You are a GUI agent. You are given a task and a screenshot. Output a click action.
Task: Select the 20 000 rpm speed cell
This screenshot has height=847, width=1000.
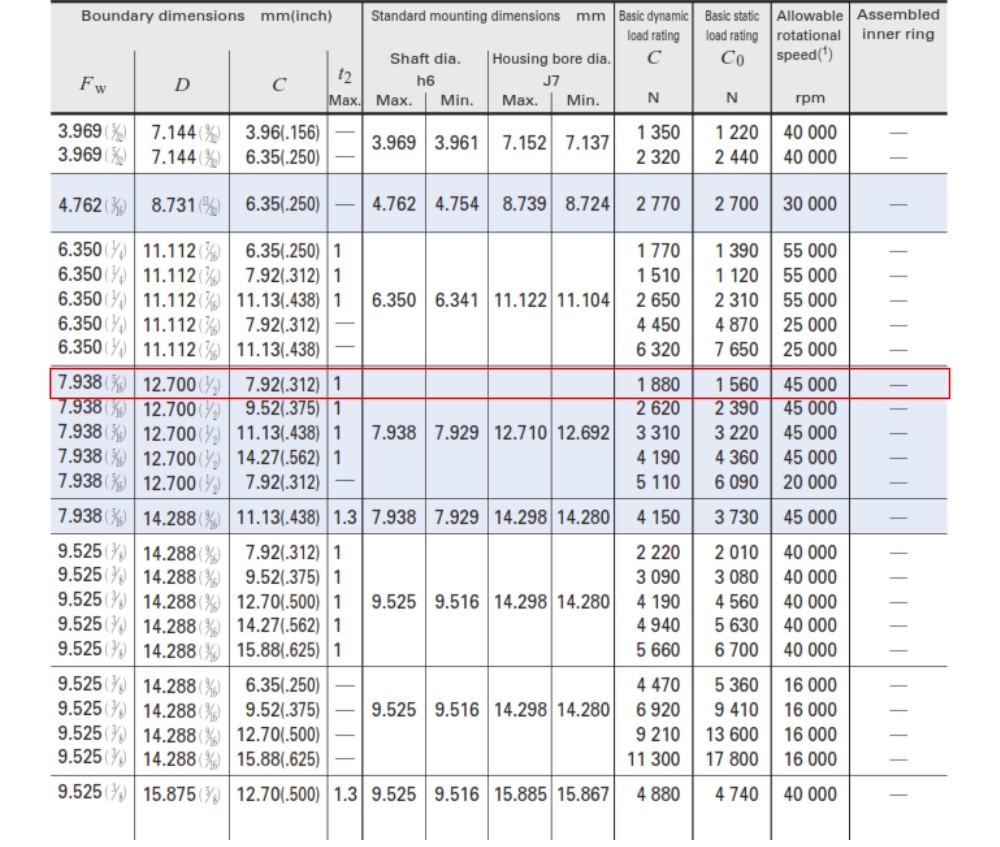coord(810,482)
